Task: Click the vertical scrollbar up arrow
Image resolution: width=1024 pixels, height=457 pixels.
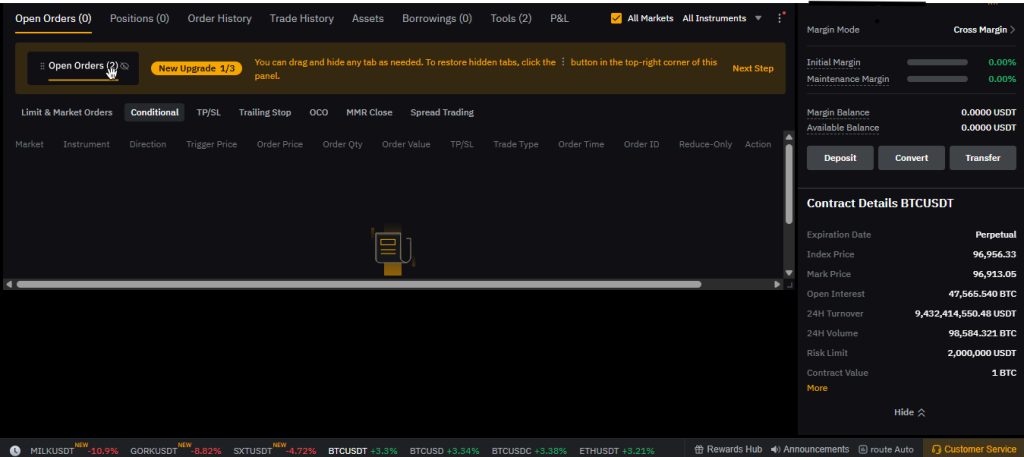Action: coord(789,137)
